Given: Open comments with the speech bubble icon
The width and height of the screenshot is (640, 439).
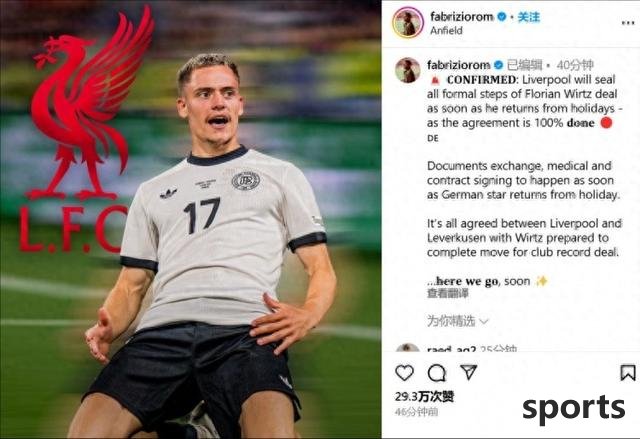Looking at the screenshot, I should tap(437, 372).
